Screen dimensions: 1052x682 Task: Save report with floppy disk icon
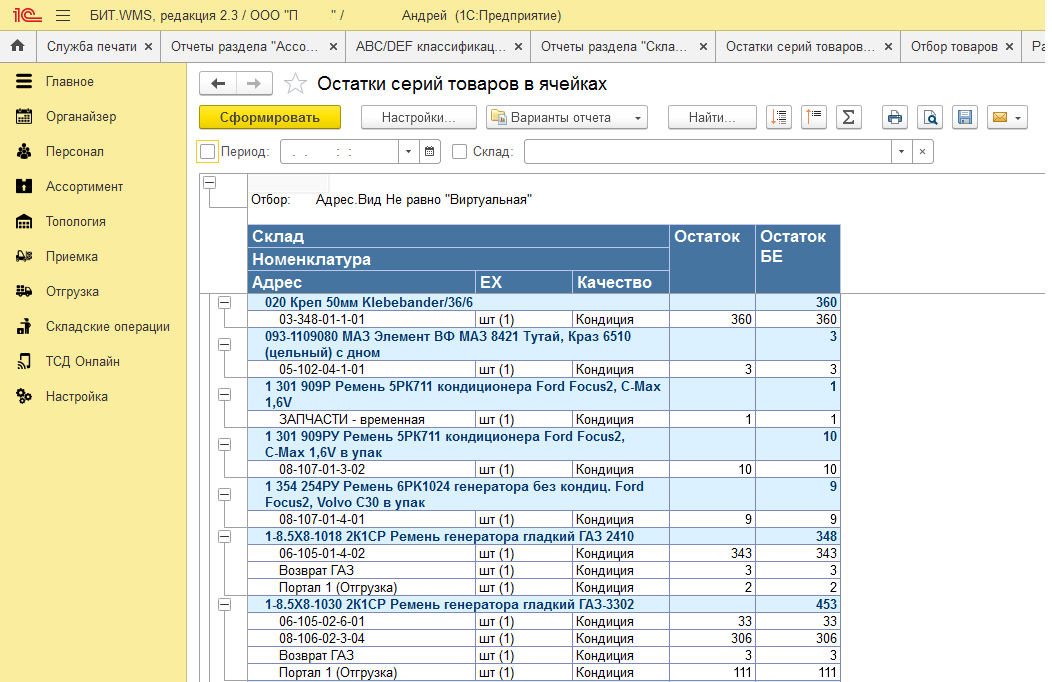point(965,118)
